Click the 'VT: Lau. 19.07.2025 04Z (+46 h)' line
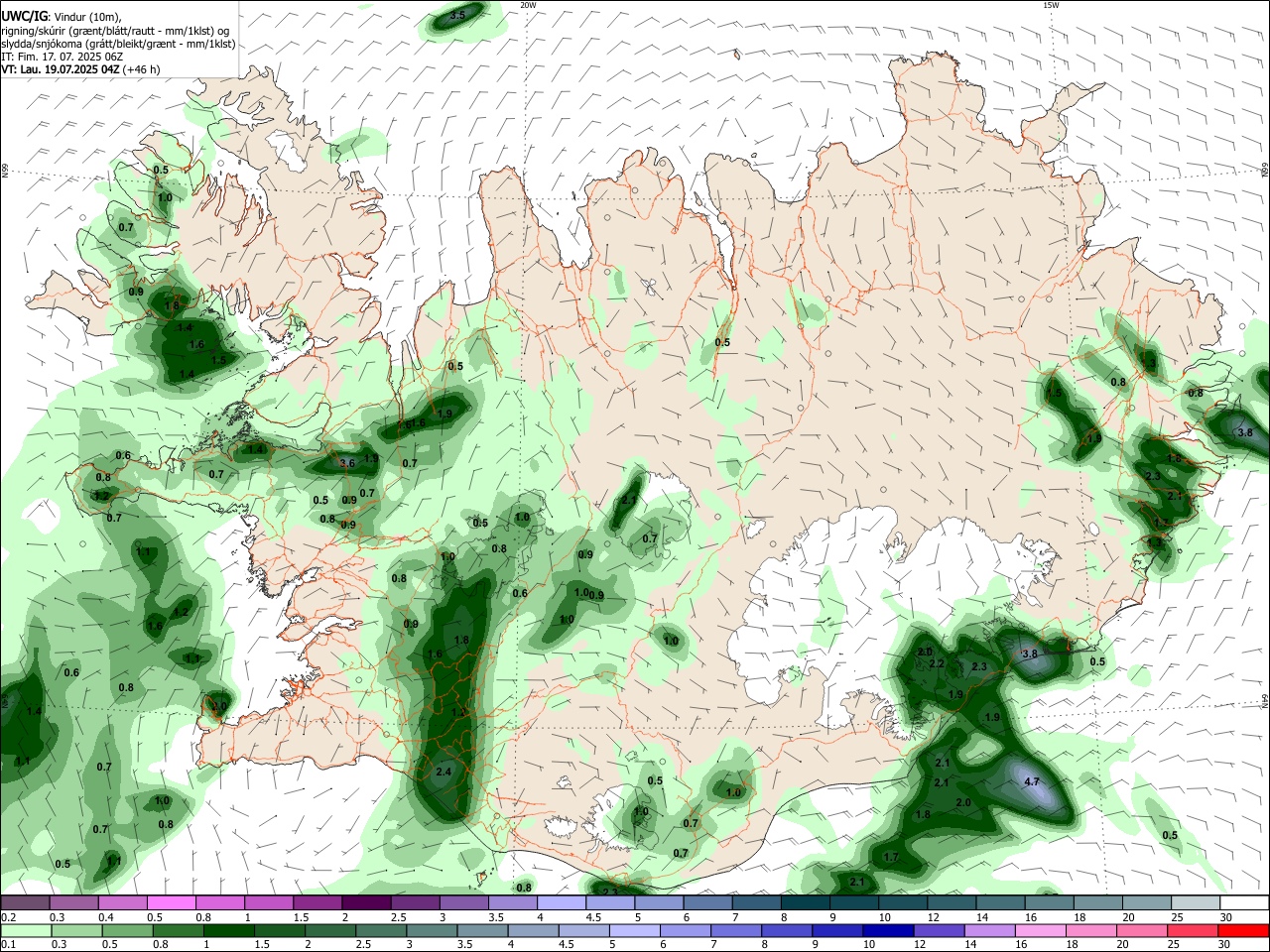 [x=80, y=69]
